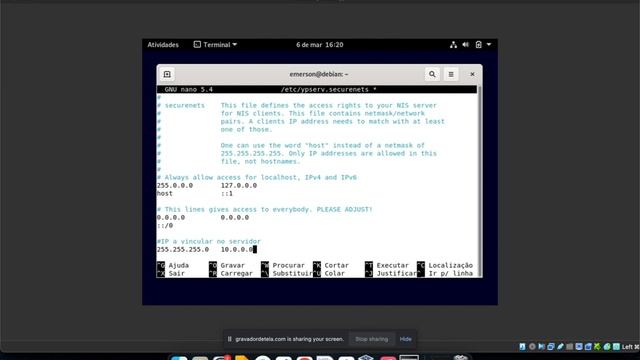
Task: Click the 'host' entry line text
Action: [x=164, y=193]
